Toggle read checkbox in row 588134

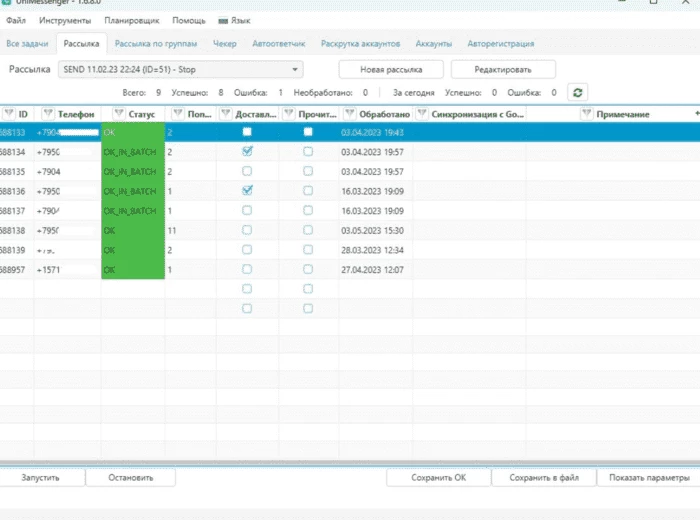pyautogui.click(x=308, y=151)
